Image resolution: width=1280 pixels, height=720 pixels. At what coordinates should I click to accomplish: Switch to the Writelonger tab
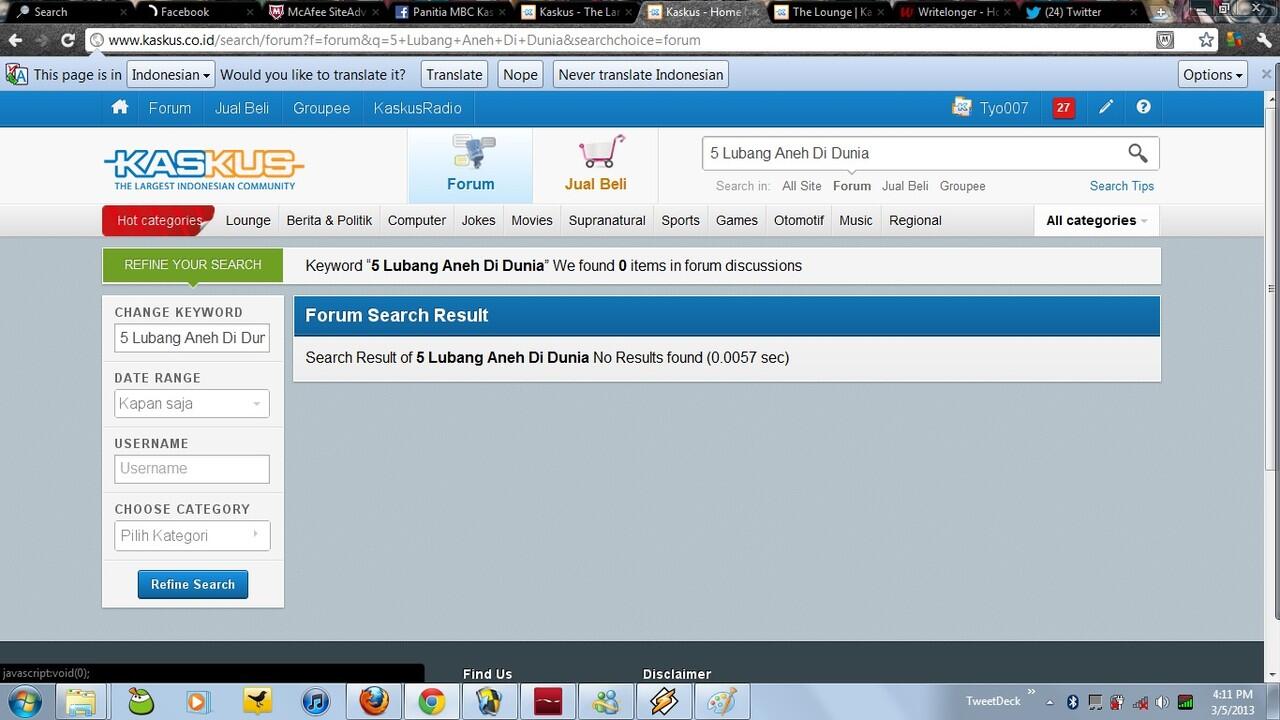point(954,12)
